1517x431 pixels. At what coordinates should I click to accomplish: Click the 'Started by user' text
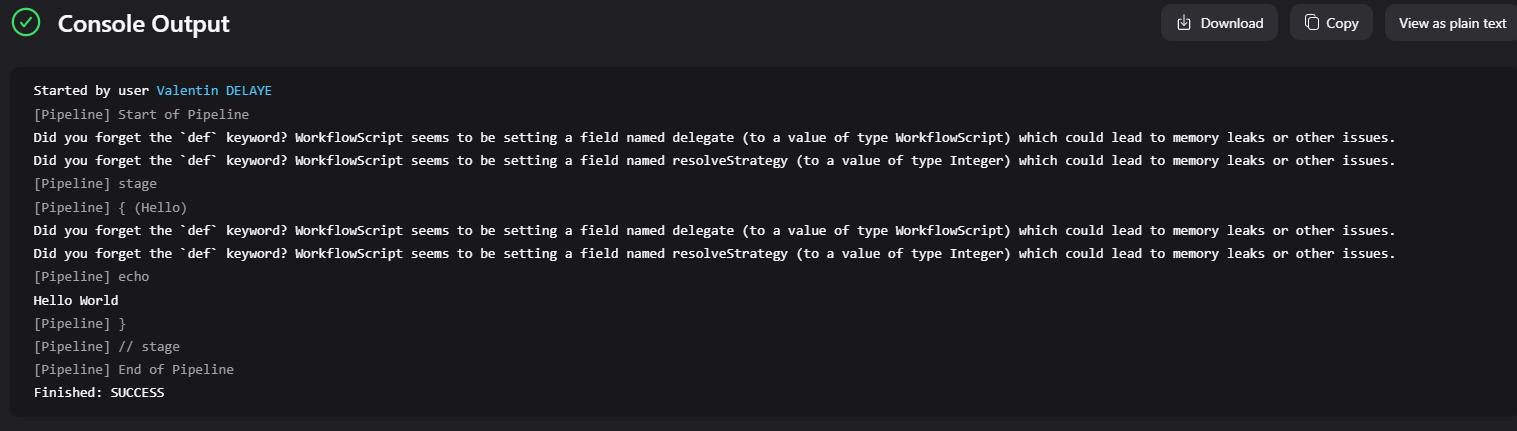(x=91, y=90)
